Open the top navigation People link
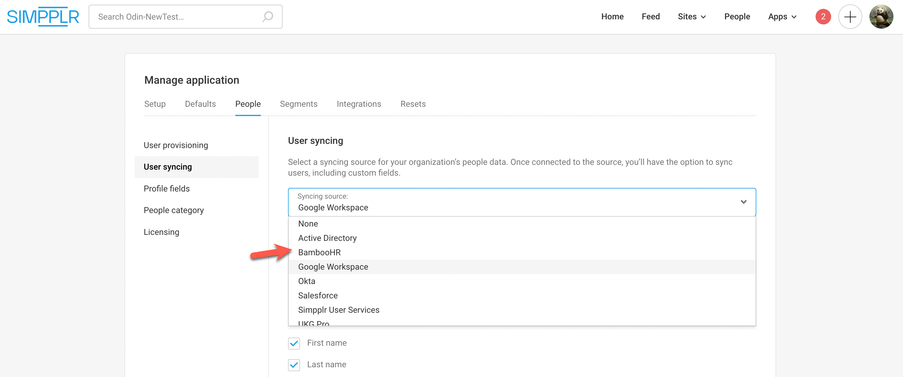This screenshot has height=377, width=903. [x=737, y=17]
